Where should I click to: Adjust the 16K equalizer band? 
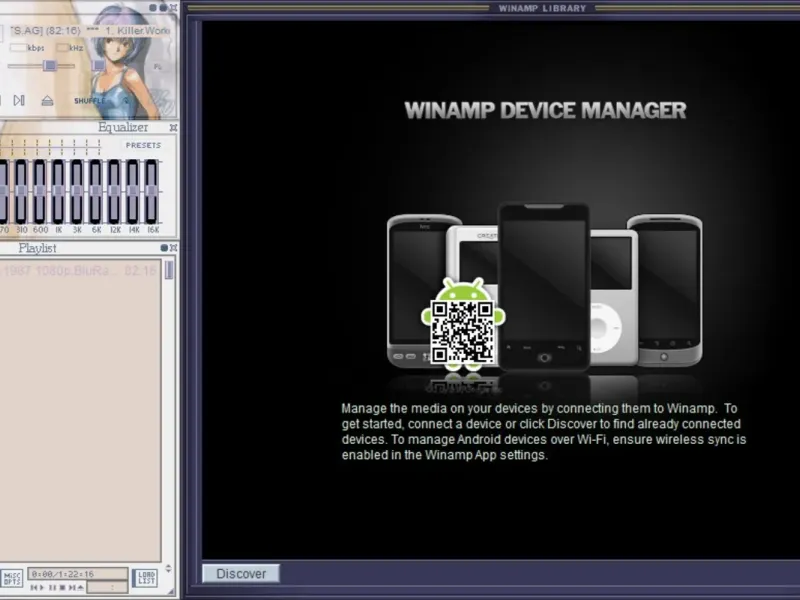coord(151,191)
